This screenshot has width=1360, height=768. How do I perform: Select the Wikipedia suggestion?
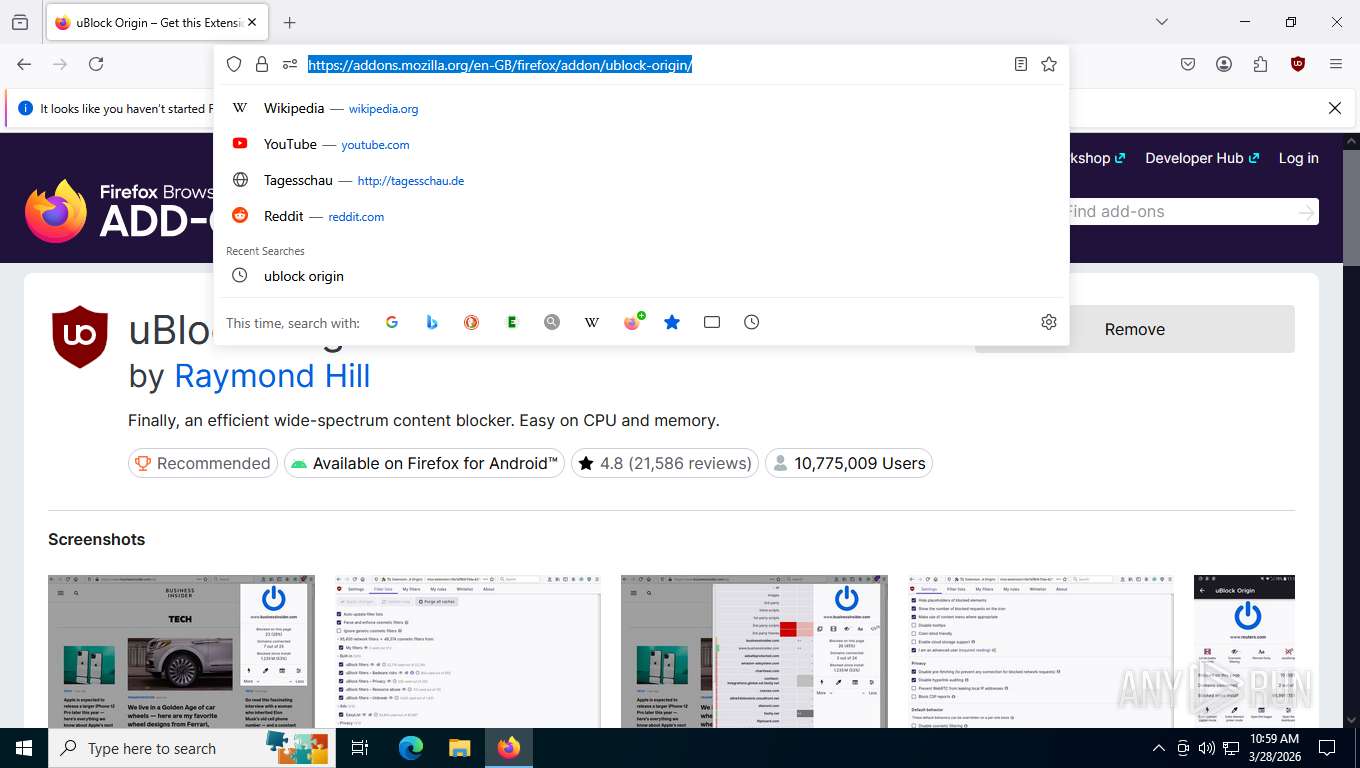click(641, 108)
